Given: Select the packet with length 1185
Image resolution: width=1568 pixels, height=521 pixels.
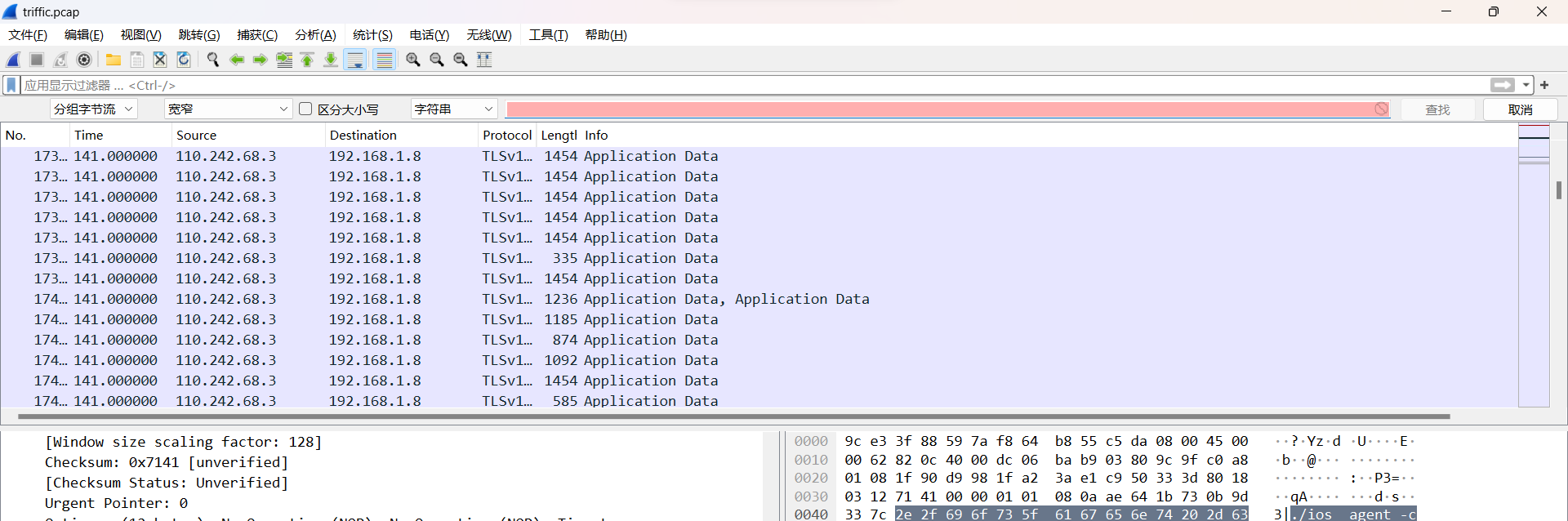Looking at the screenshot, I should click(758, 319).
